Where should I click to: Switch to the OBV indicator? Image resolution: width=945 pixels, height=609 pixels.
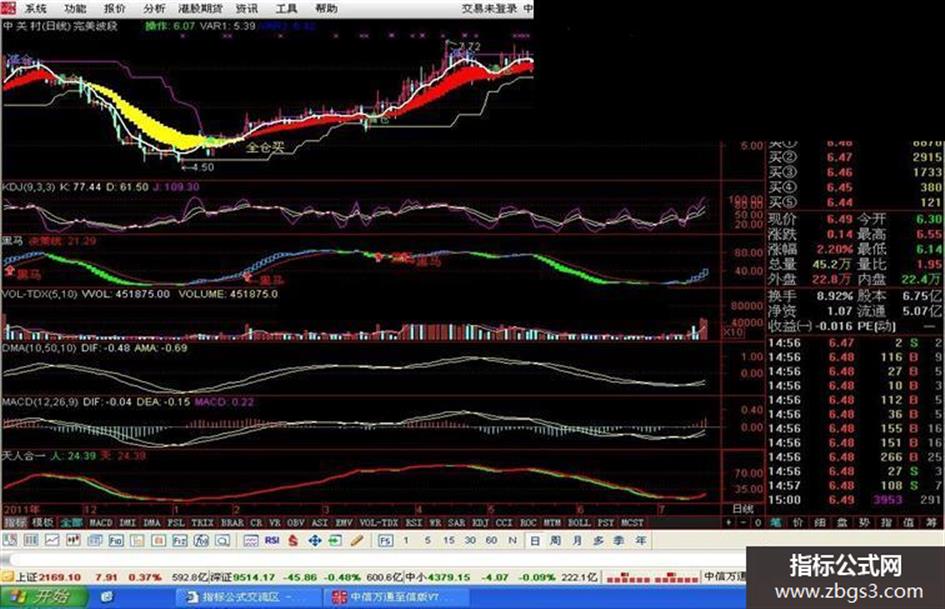[x=295, y=523]
